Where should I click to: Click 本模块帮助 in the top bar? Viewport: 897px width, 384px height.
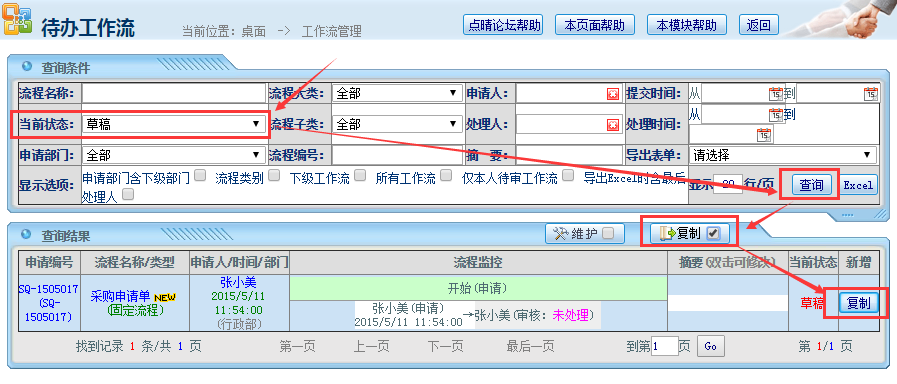(686, 25)
